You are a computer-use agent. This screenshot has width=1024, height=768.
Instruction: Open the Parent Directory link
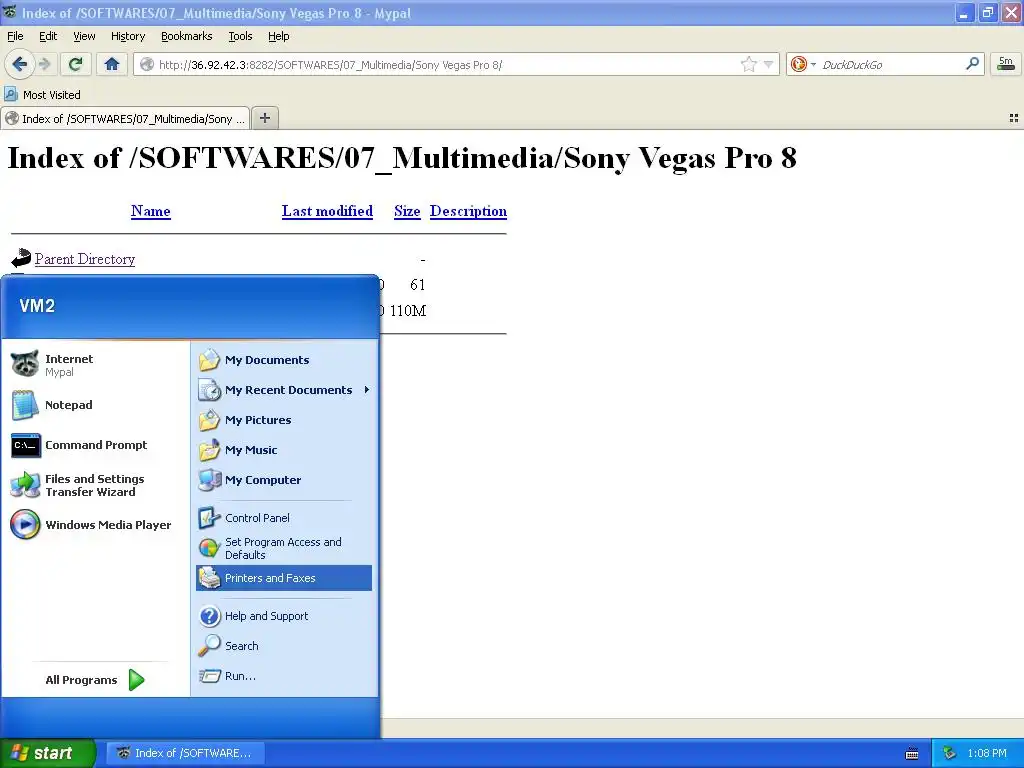pyautogui.click(x=85, y=259)
